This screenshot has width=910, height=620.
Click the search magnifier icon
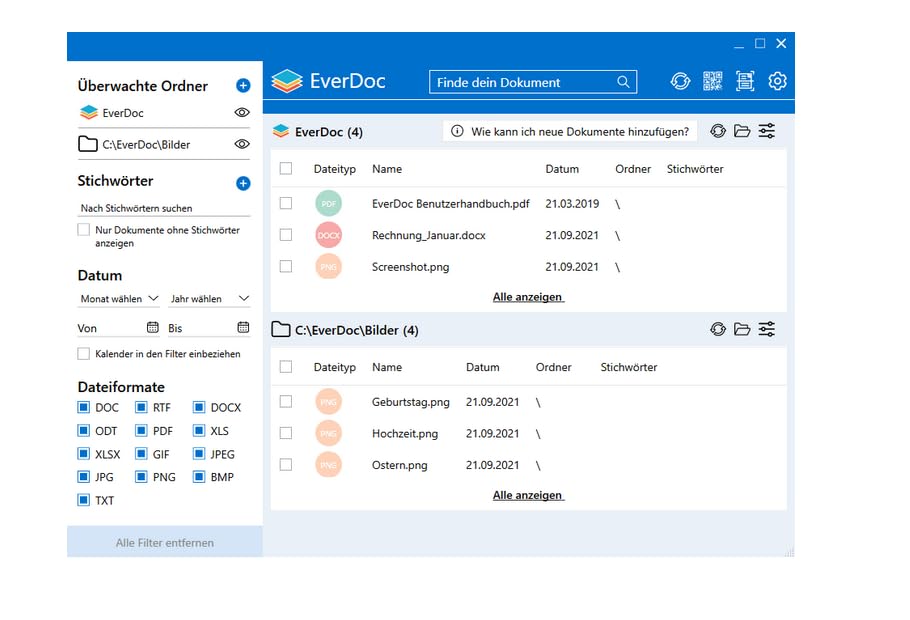(623, 82)
